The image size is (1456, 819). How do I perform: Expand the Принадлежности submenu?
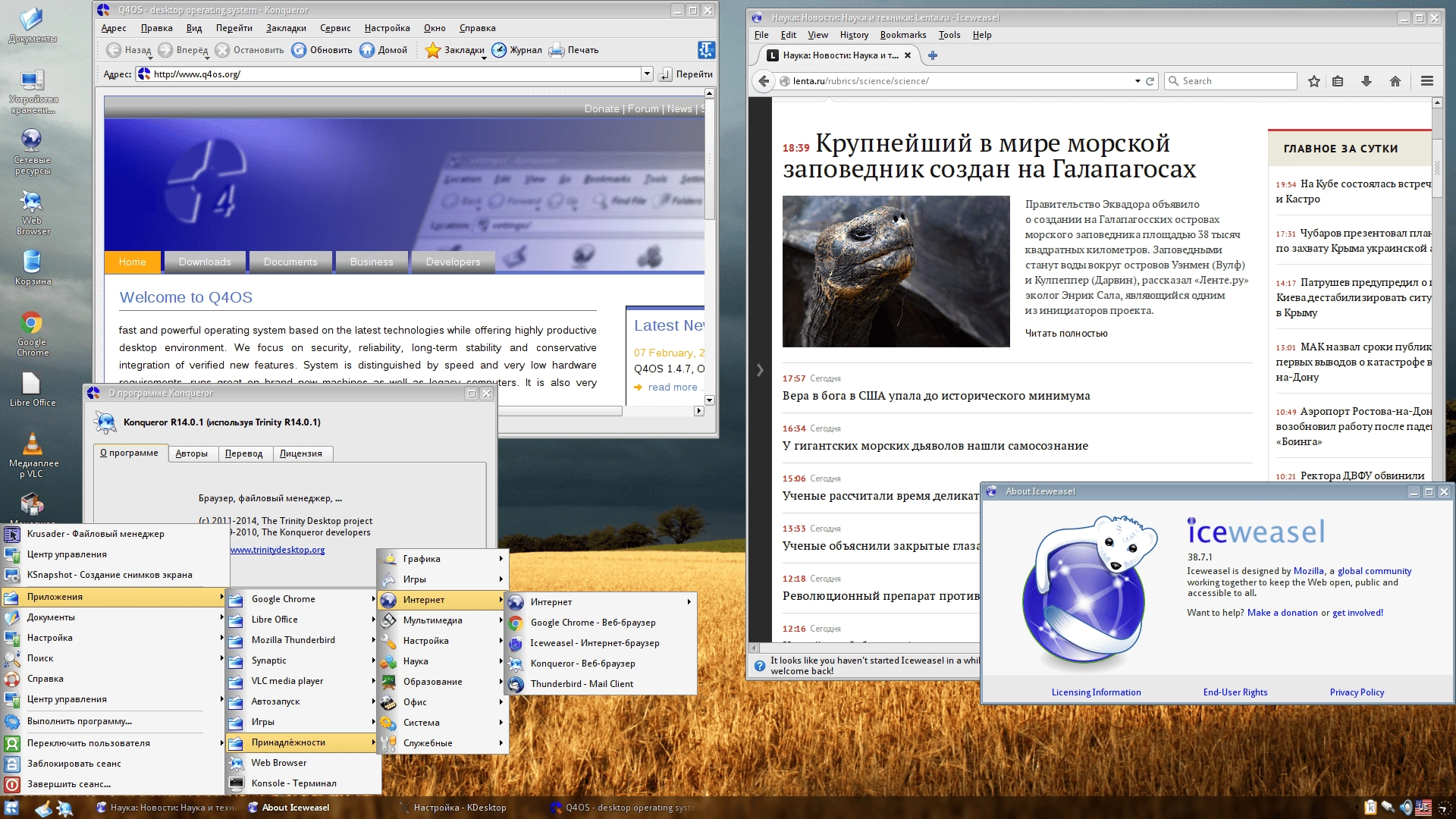tap(303, 742)
